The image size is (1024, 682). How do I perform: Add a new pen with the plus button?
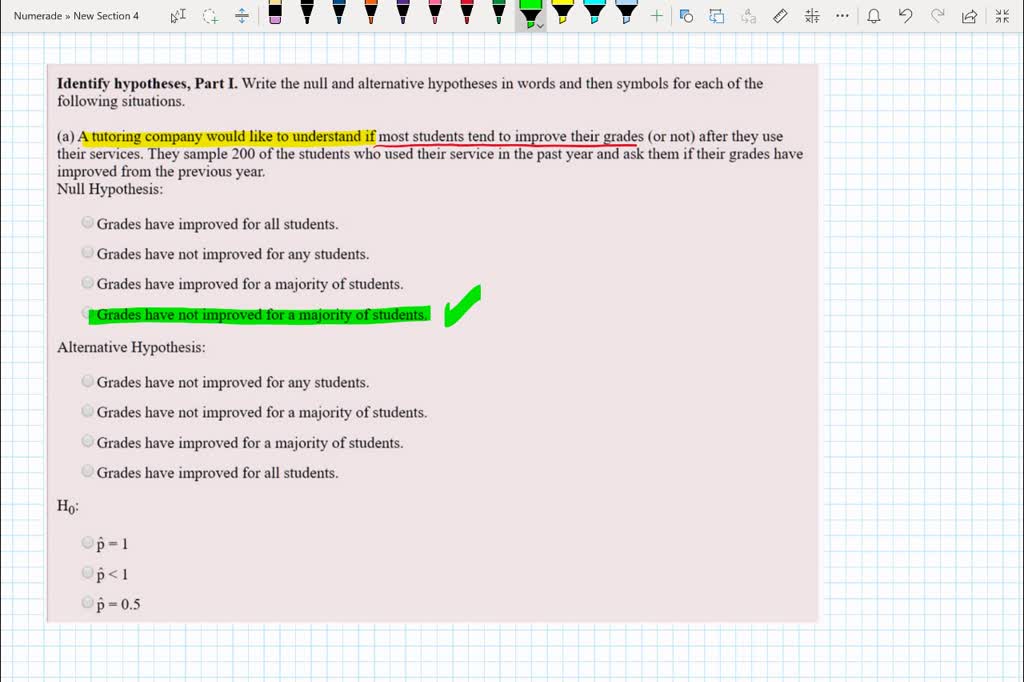tap(657, 15)
